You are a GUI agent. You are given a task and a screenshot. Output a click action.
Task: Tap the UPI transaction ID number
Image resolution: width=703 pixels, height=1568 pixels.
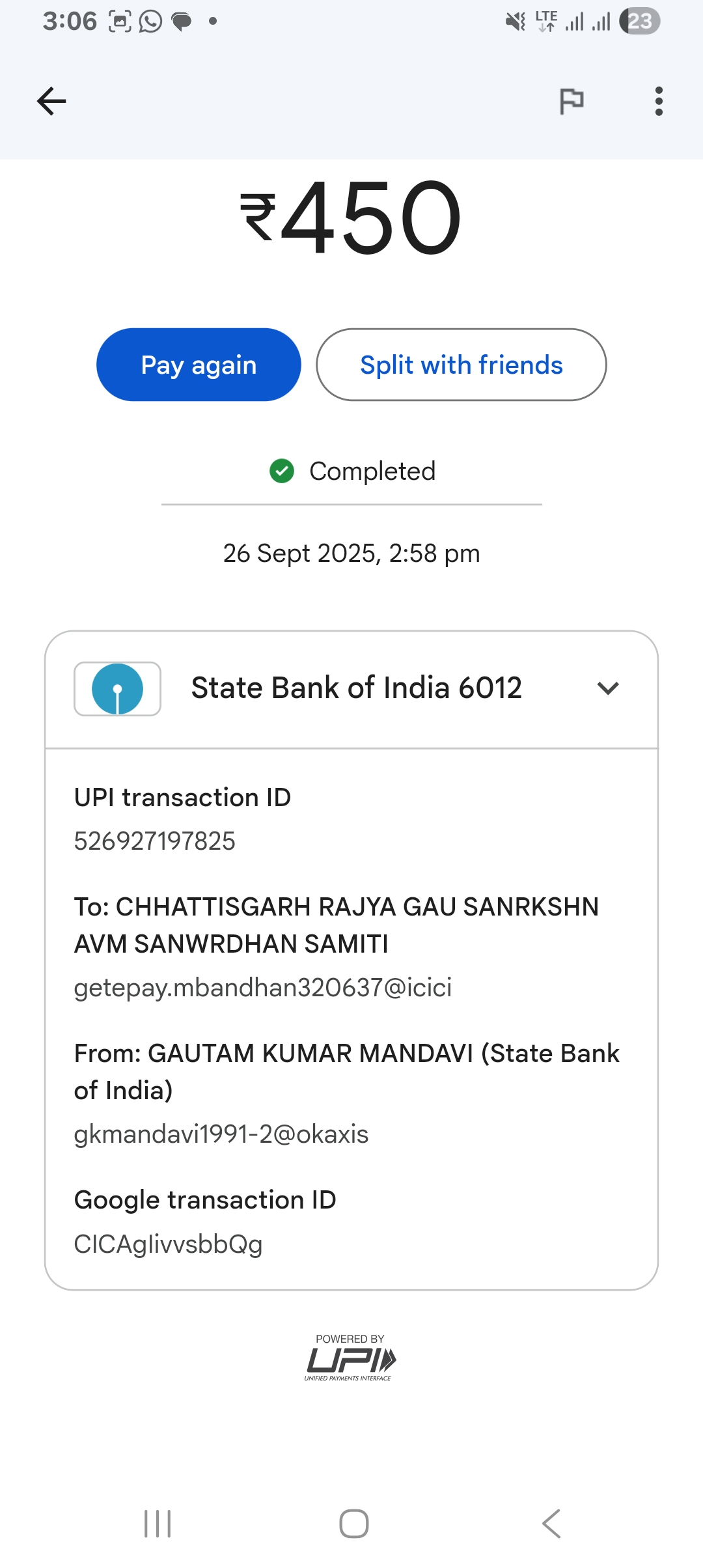[x=155, y=841]
